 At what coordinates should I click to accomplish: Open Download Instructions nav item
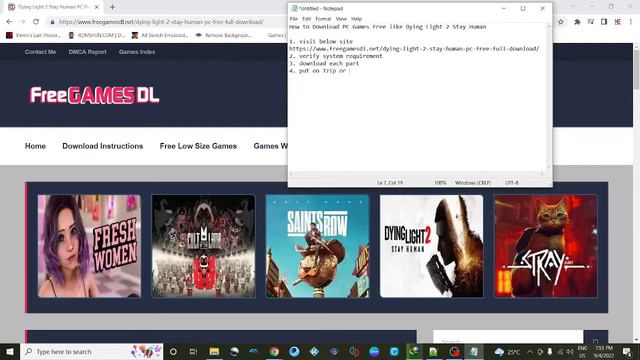pyautogui.click(x=102, y=146)
